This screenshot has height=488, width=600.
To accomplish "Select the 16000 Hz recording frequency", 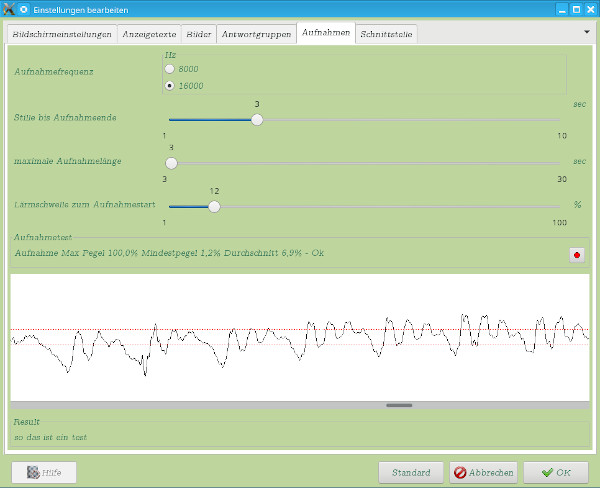I will click(170, 86).
